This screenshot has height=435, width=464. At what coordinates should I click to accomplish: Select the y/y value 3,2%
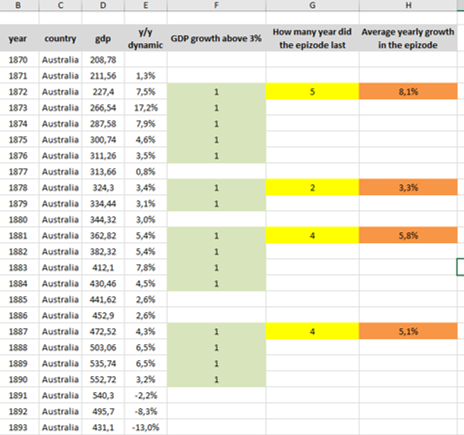146,380
